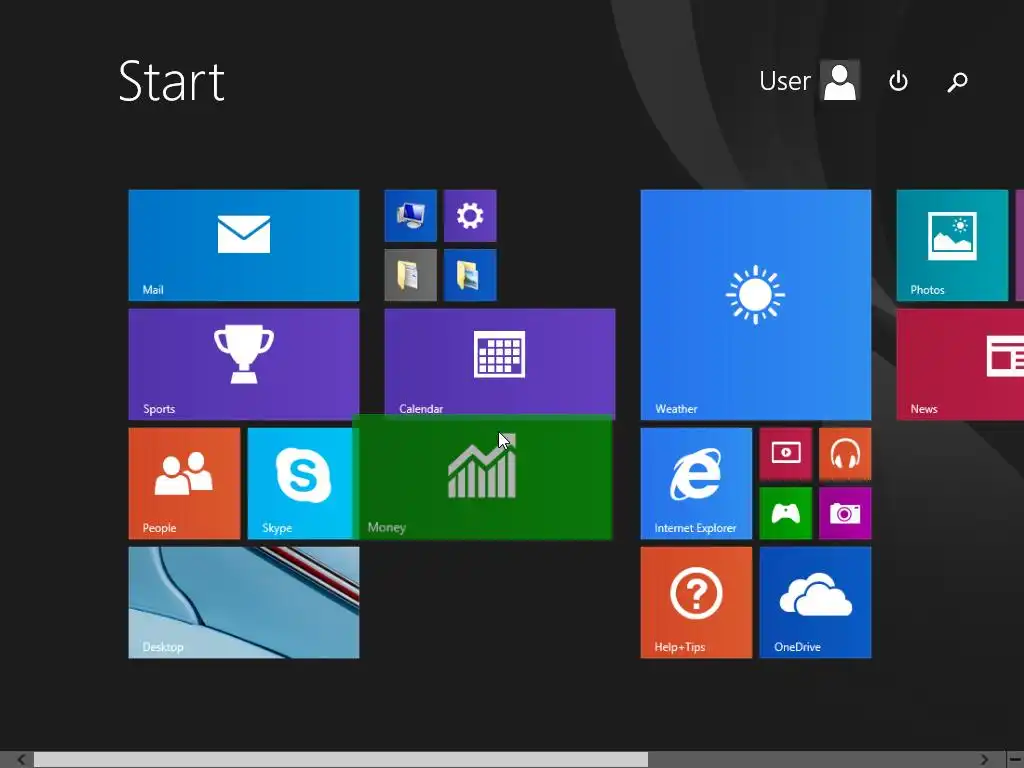Open the Help+Tips tile
Viewport: 1024px width, 768px height.
696,603
